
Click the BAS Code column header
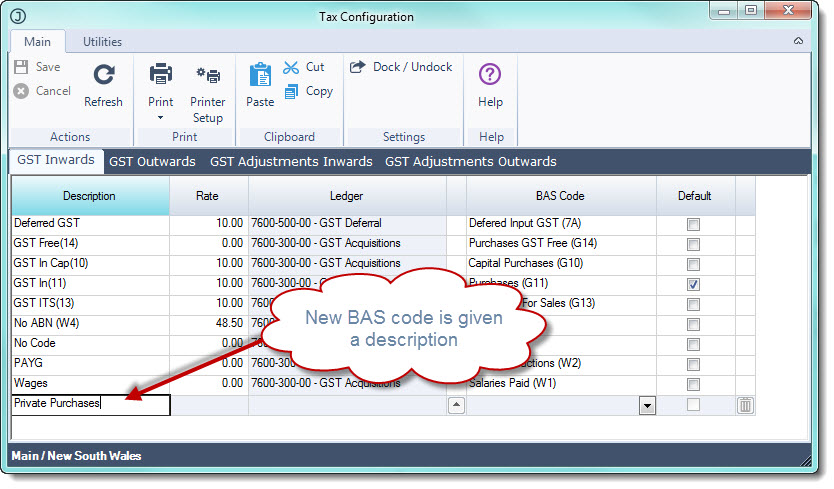pyautogui.click(x=561, y=196)
